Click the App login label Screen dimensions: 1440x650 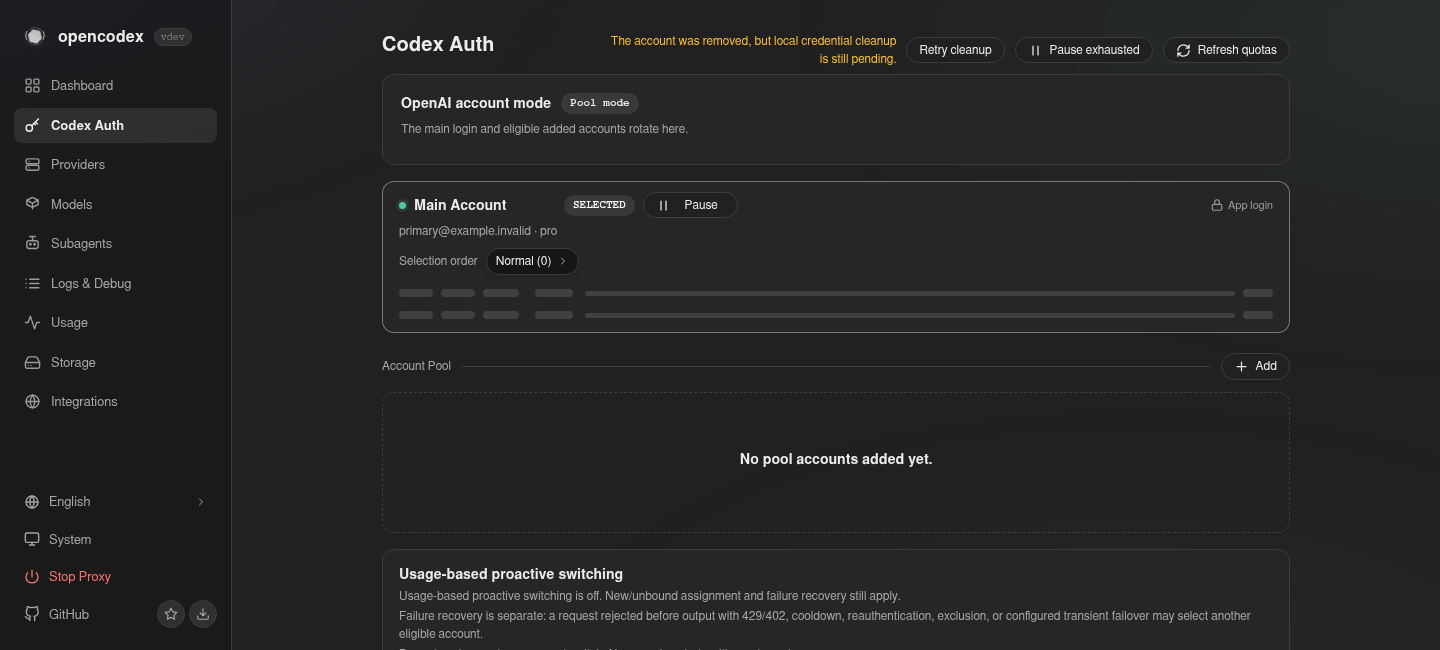point(1250,205)
